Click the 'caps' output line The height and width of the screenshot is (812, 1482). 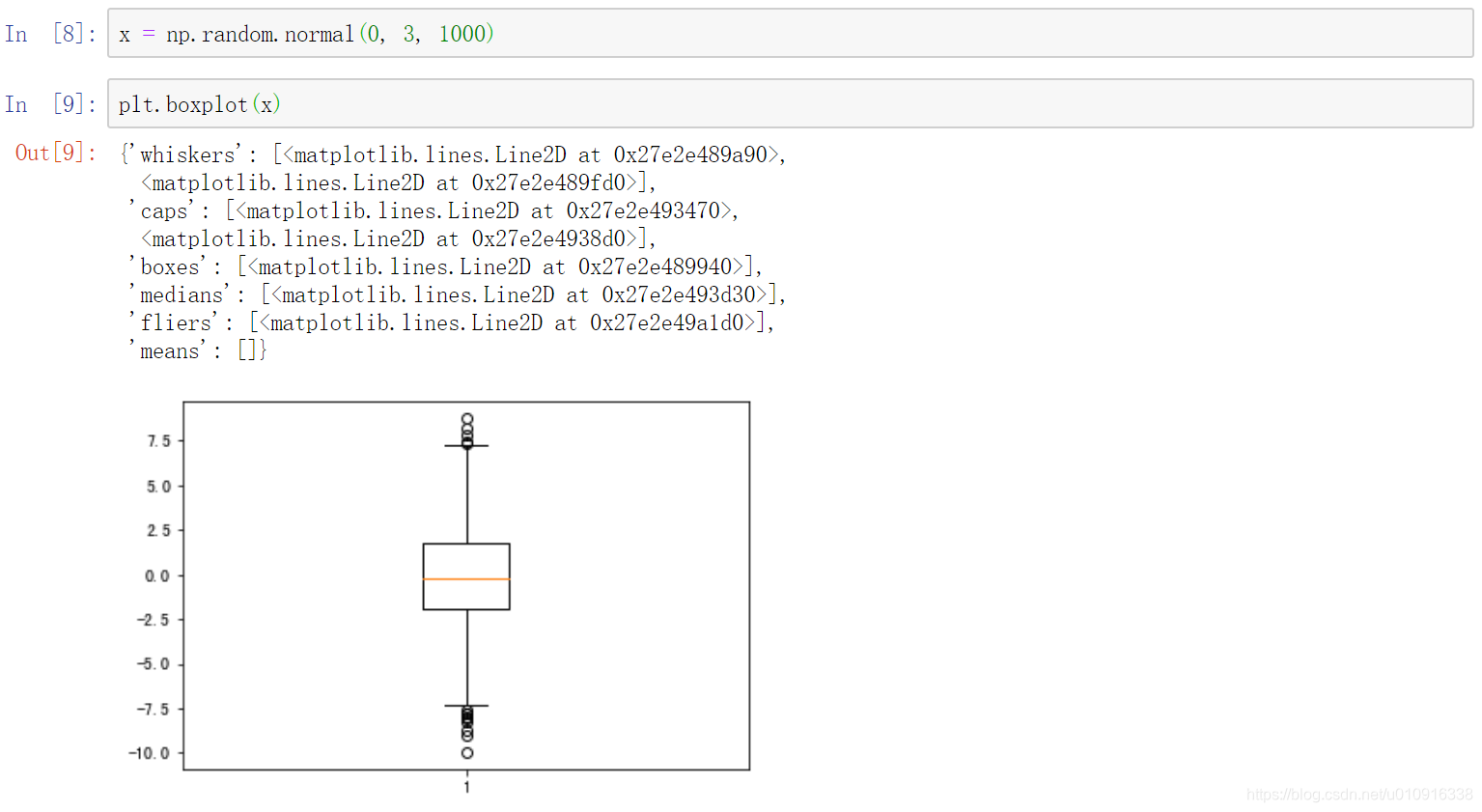[434, 210]
